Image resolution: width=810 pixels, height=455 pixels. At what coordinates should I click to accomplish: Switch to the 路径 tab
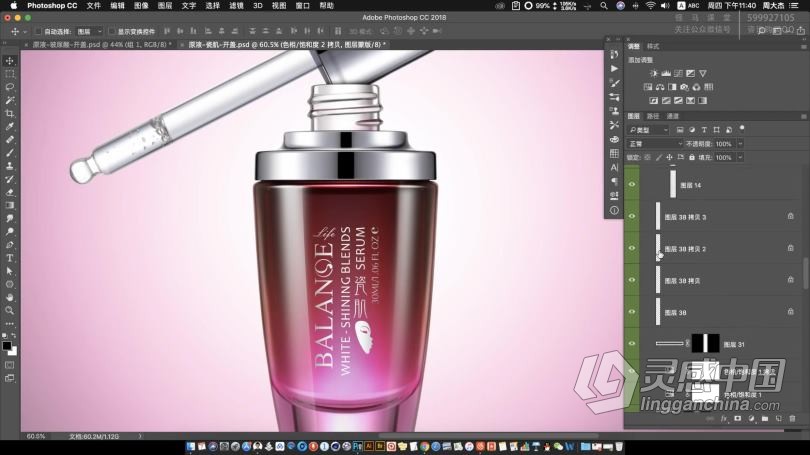tap(653, 116)
